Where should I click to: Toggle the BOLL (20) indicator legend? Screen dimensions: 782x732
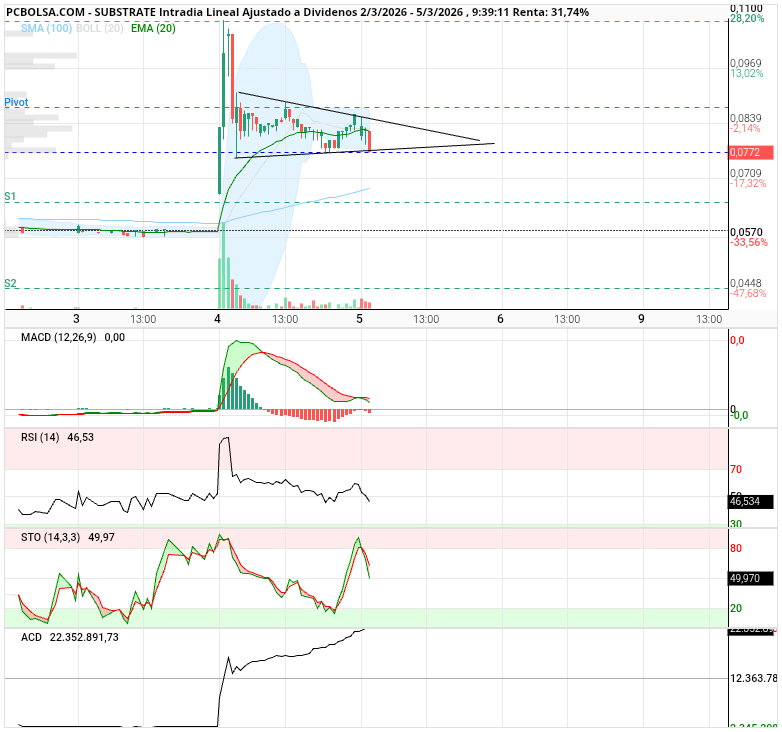[101, 28]
